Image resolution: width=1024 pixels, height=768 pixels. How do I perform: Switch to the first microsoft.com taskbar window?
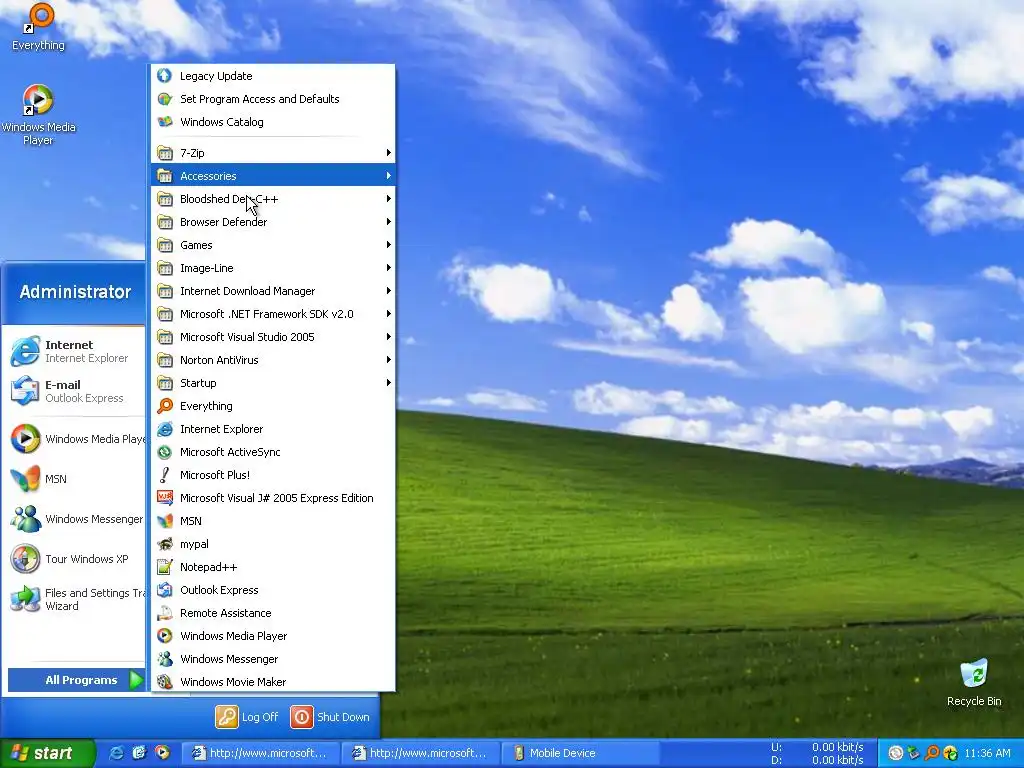(260, 753)
